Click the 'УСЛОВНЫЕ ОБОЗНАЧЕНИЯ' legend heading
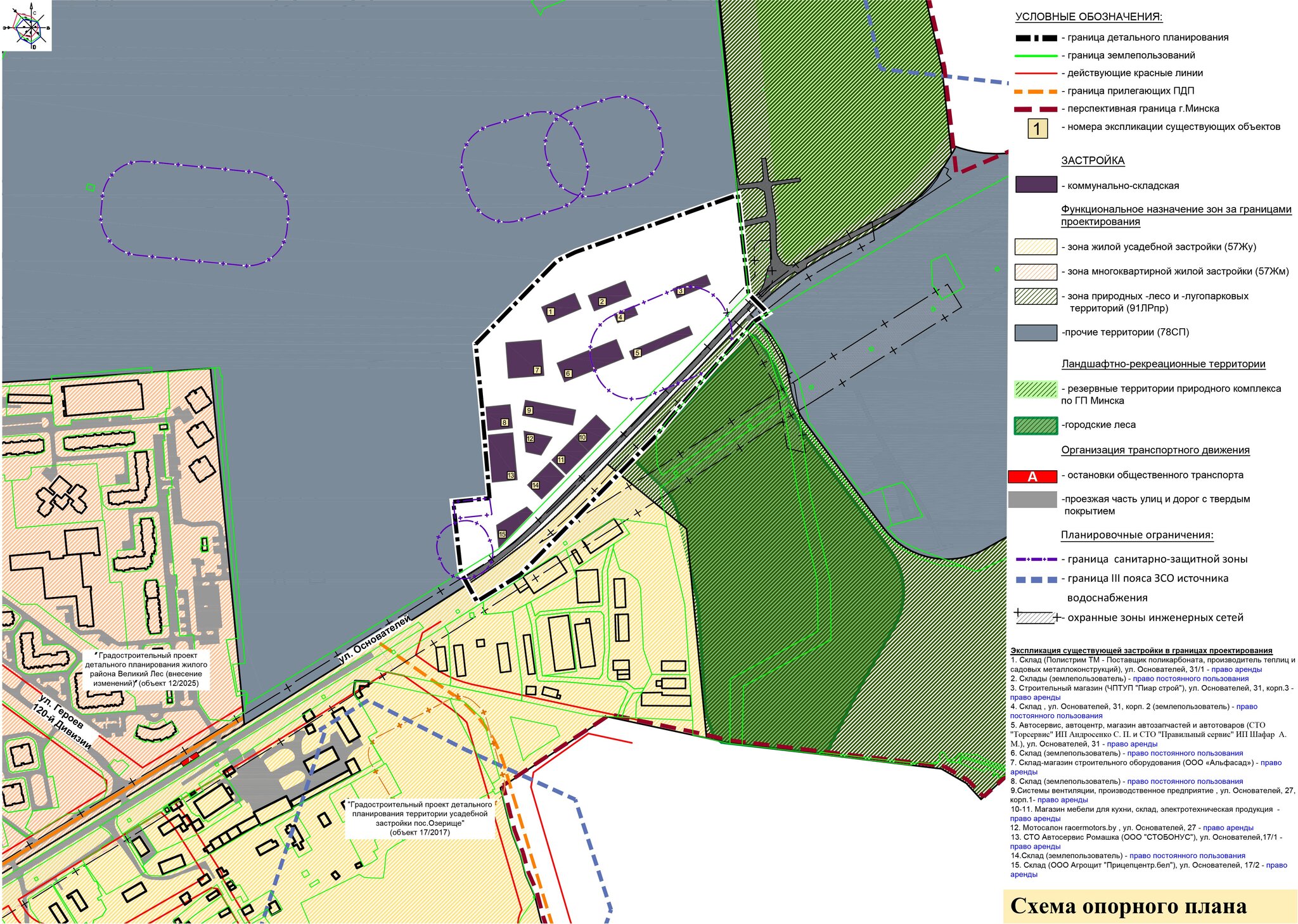This screenshot has width=1298, height=924. click(x=1088, y=17)
